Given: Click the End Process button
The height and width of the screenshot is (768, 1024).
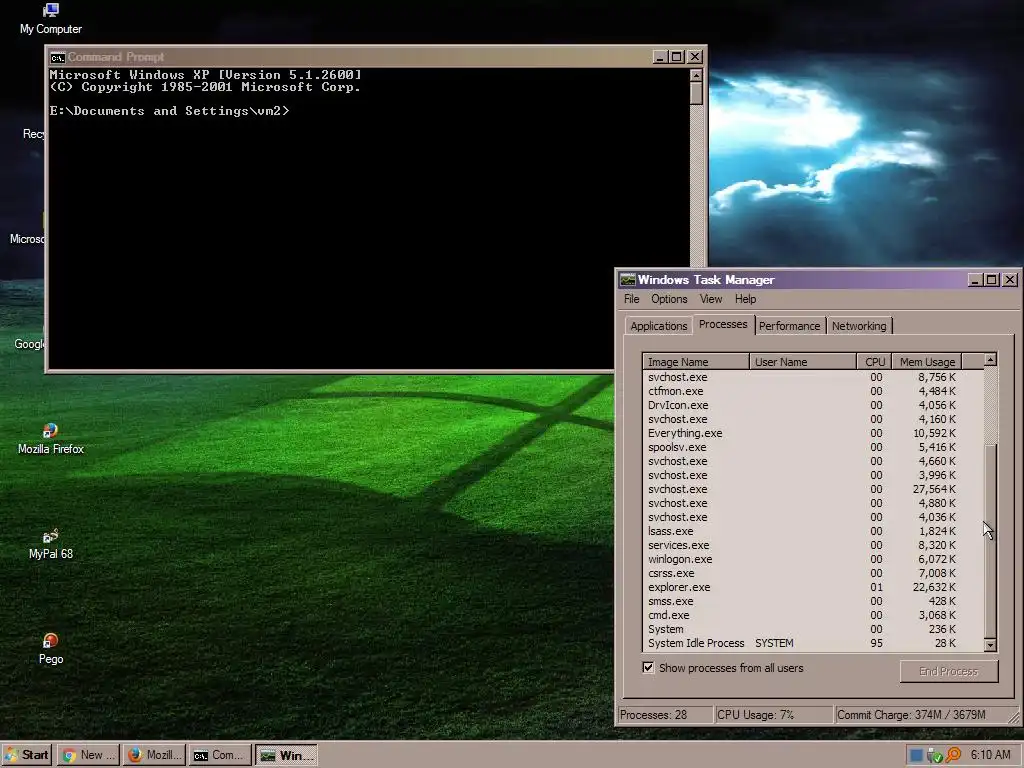Looking at the screenshot, I should pos(948,671).
